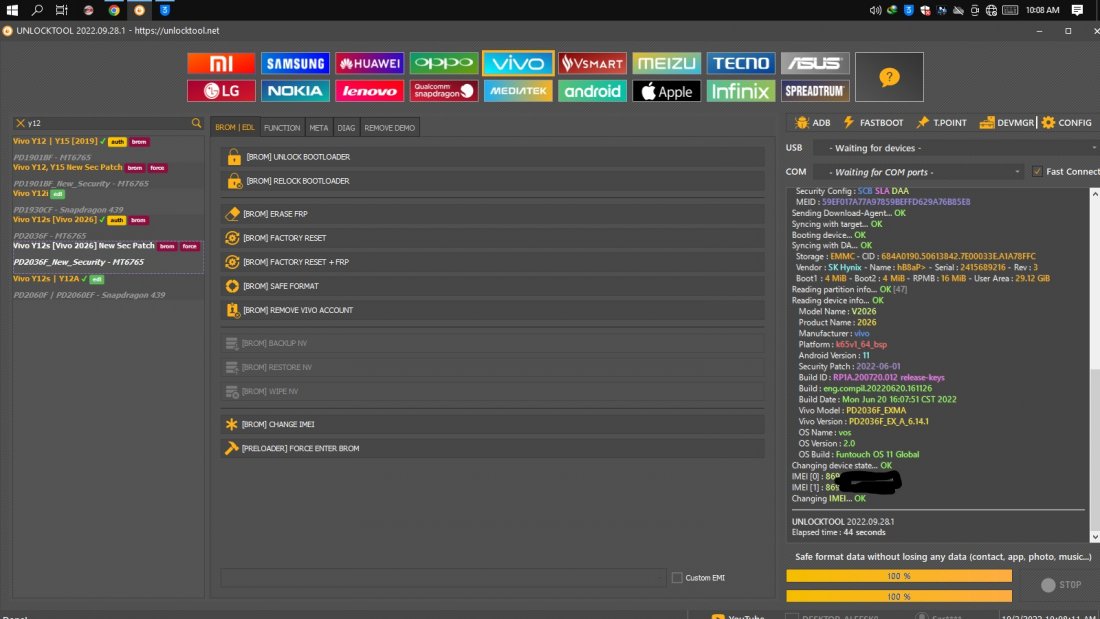The width and height of the screenshot is (1100, 619).
Task: Choose the MediaTek platform logo
Action: [518, 91]
